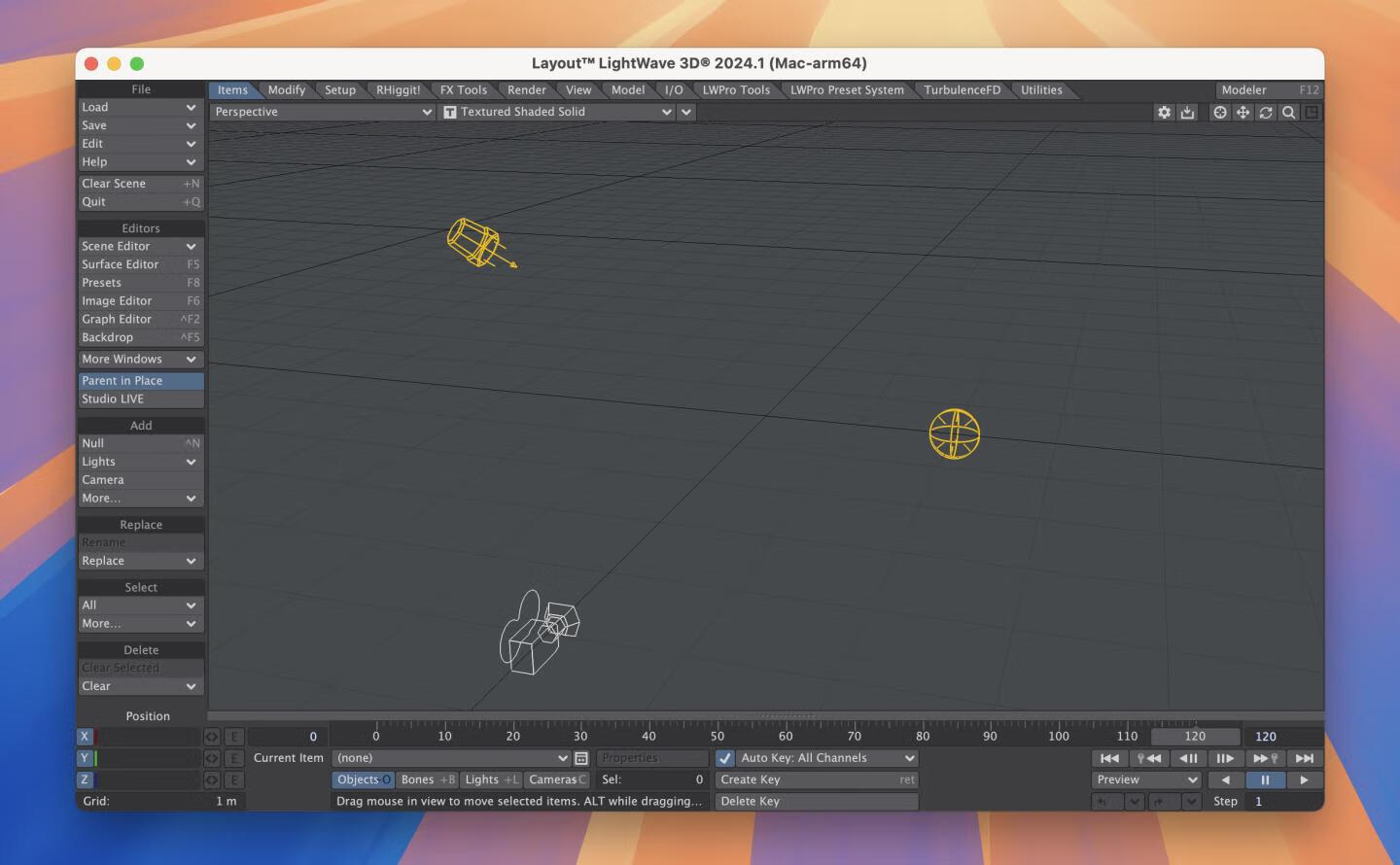Toggle the Auto Key checkbox

pos(725,758)
